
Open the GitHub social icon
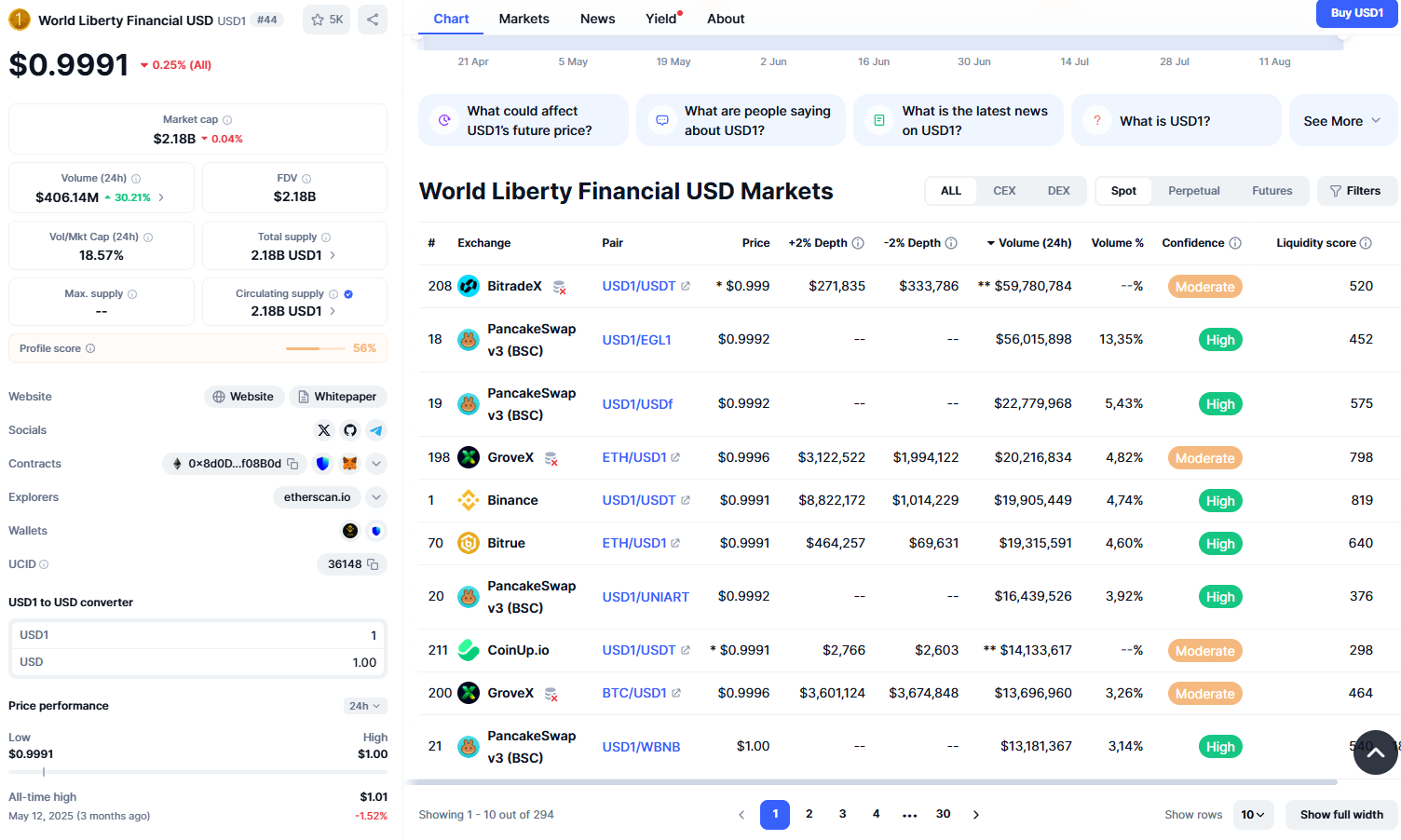pos(350,430)
